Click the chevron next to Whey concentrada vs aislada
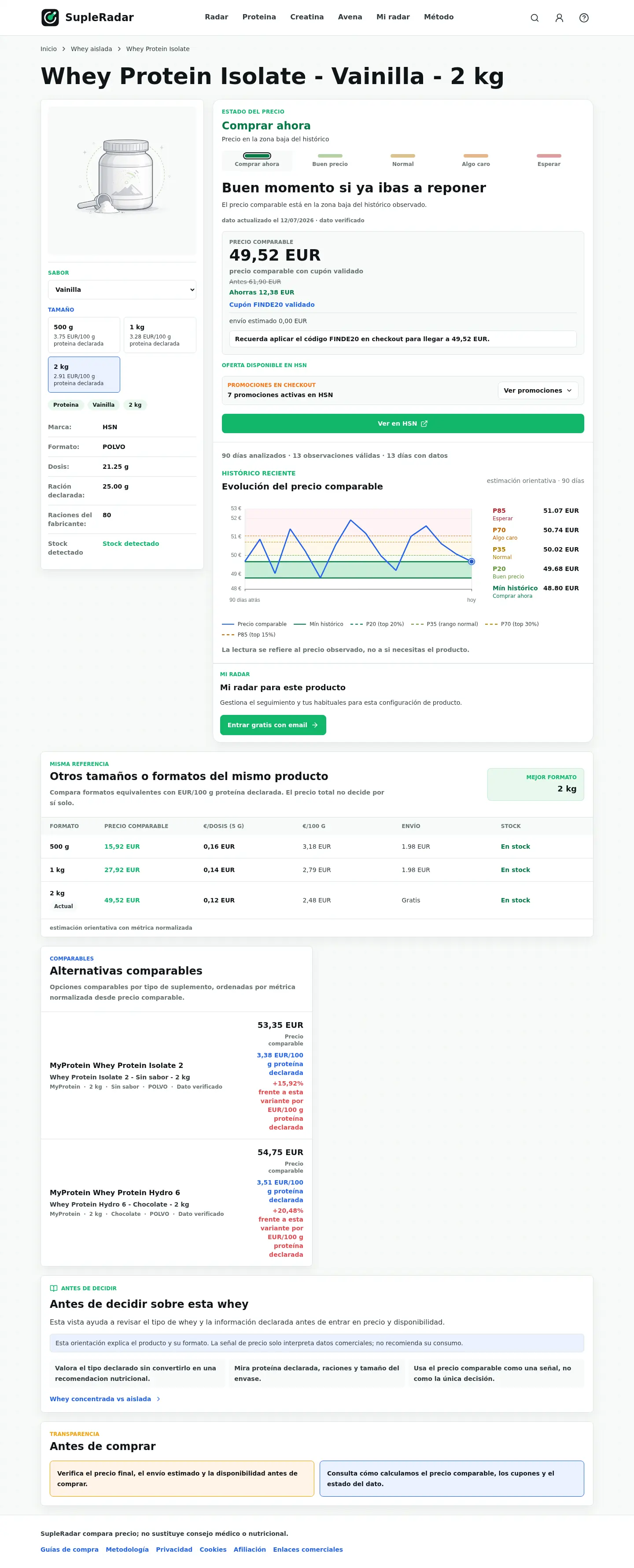Image resolution: width=634 pixels, height=1568 pixels. coord(158,1399)
